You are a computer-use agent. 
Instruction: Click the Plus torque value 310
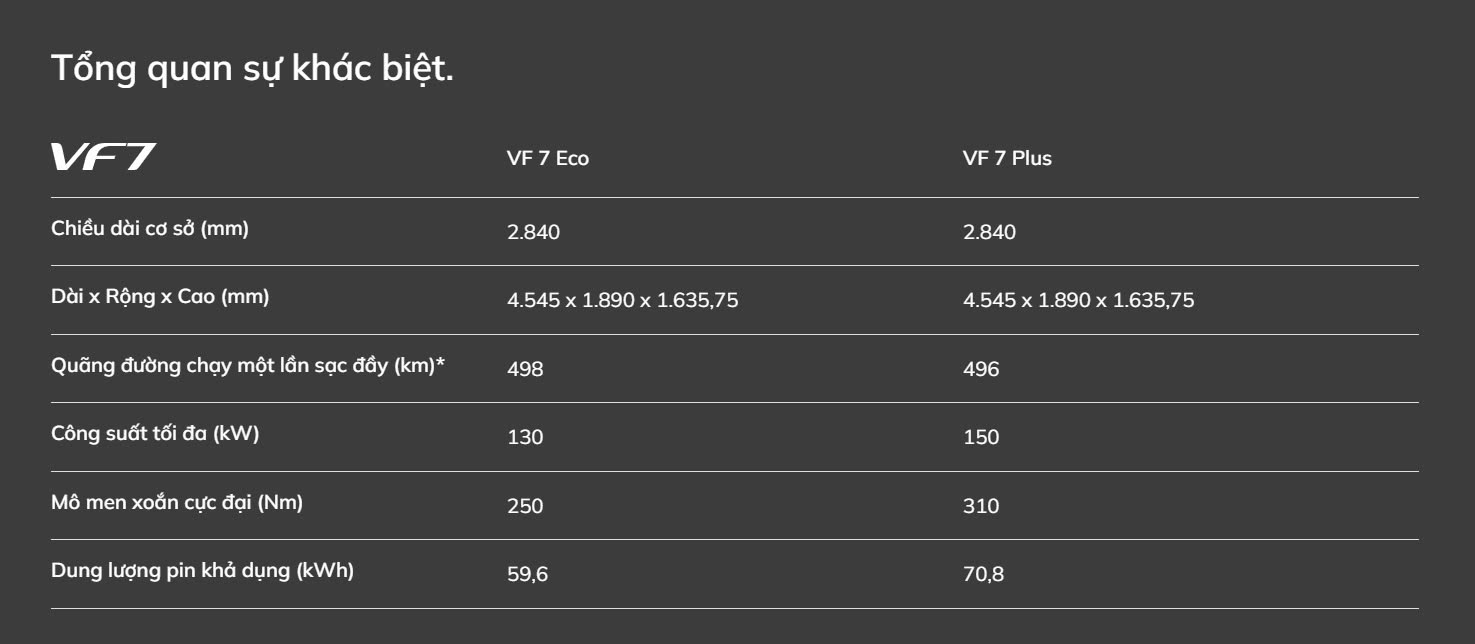[x=981, y=506]
